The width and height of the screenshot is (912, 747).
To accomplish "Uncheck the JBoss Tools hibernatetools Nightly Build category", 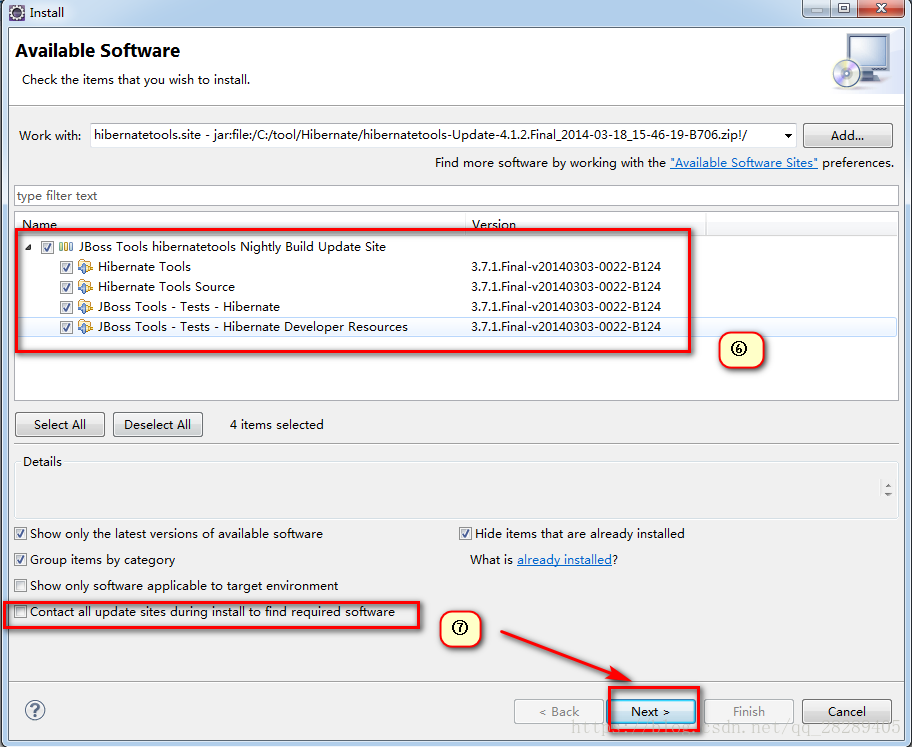I will click(47, 247).
